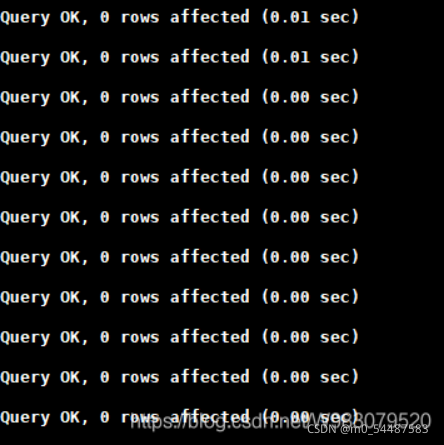Click the sixth 'Query OK' result line
This screenshot has width=444, height=445.
(179, 217)
